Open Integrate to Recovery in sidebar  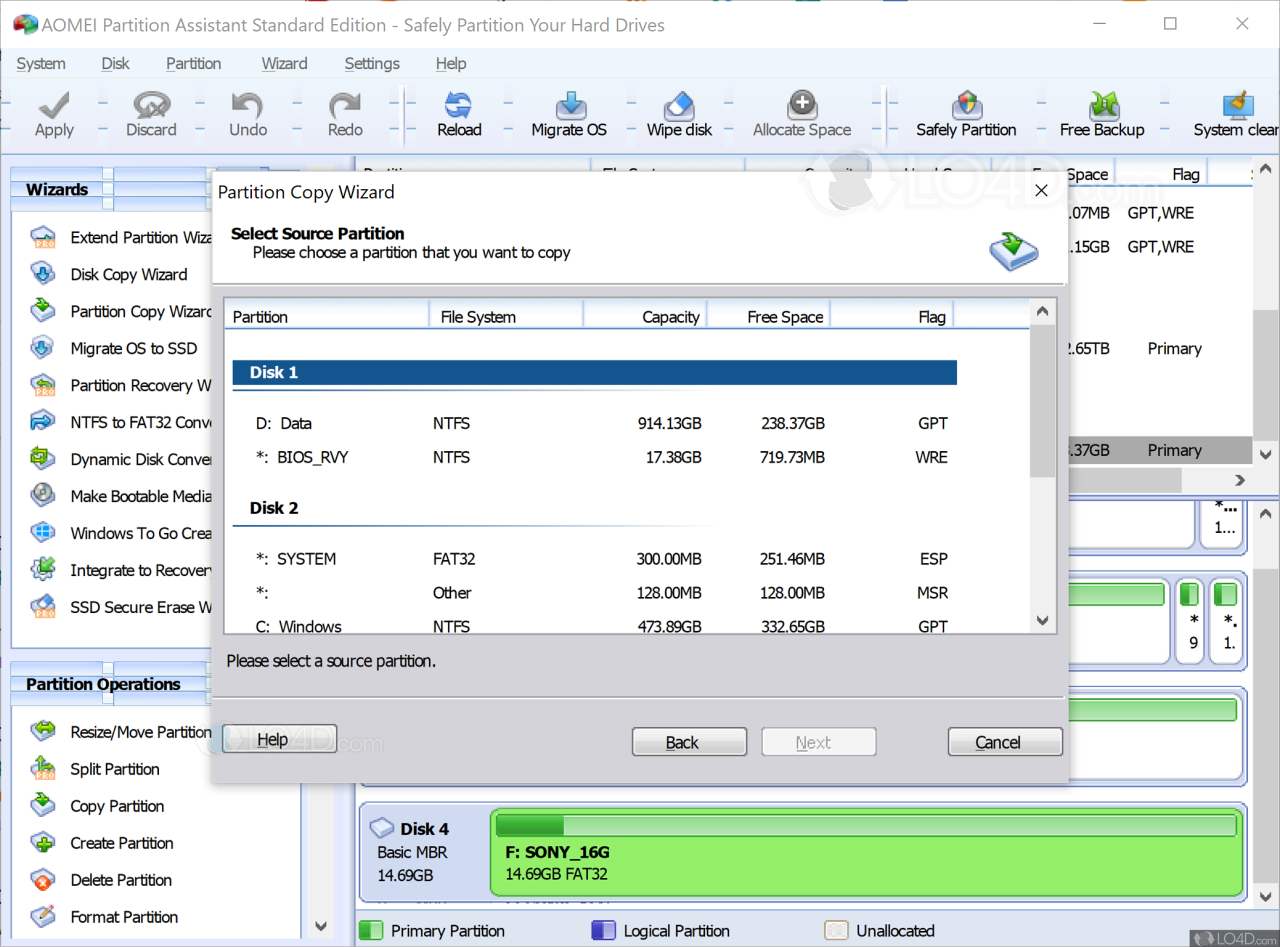pyautogui.click(x=122, y=570)
